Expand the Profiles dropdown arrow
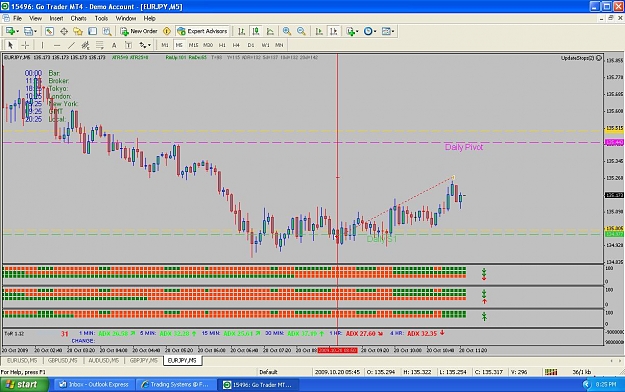The height and width of the screenshot is (392, 625). coord(35,31)
